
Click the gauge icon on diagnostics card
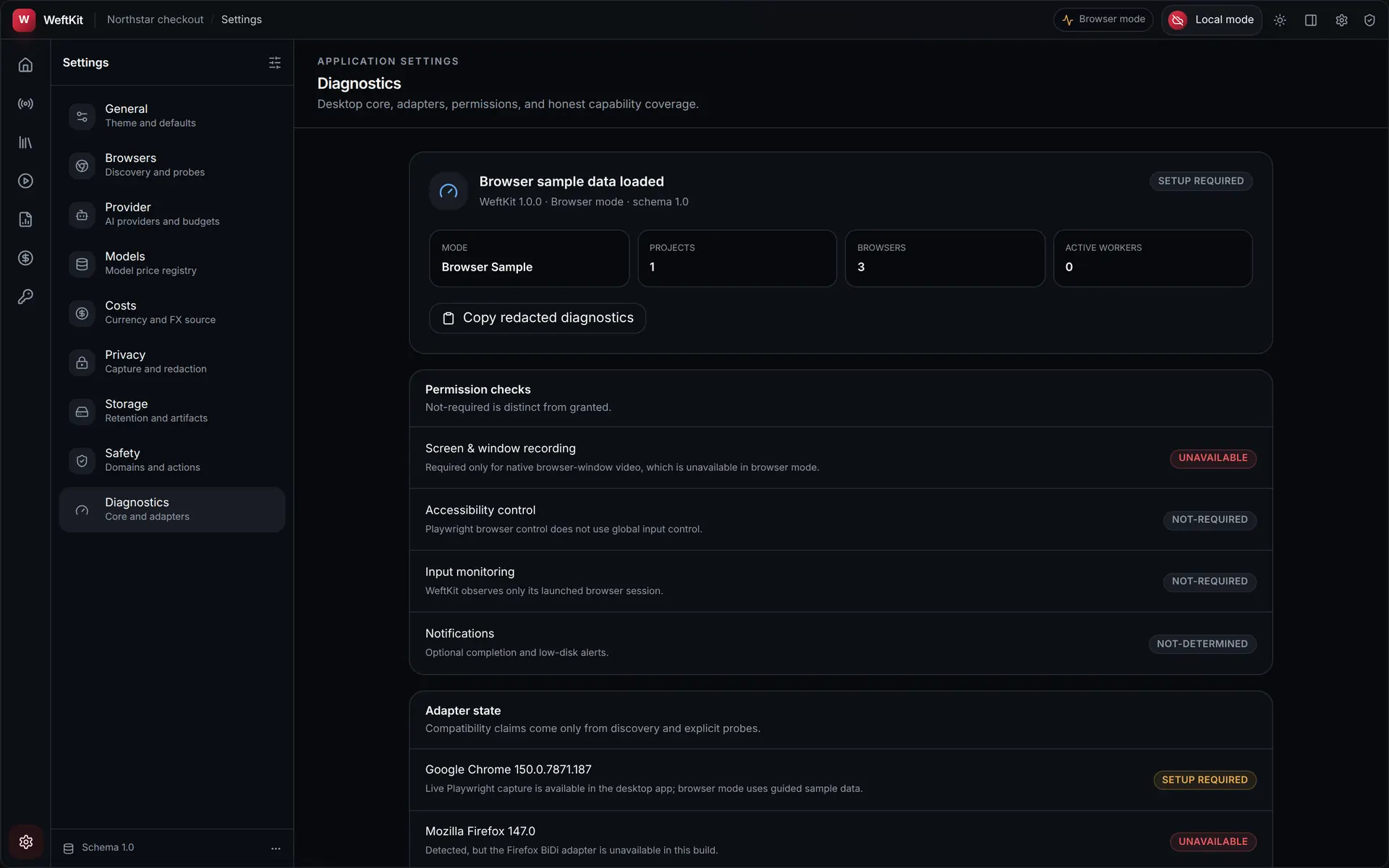tap(449, 191)
